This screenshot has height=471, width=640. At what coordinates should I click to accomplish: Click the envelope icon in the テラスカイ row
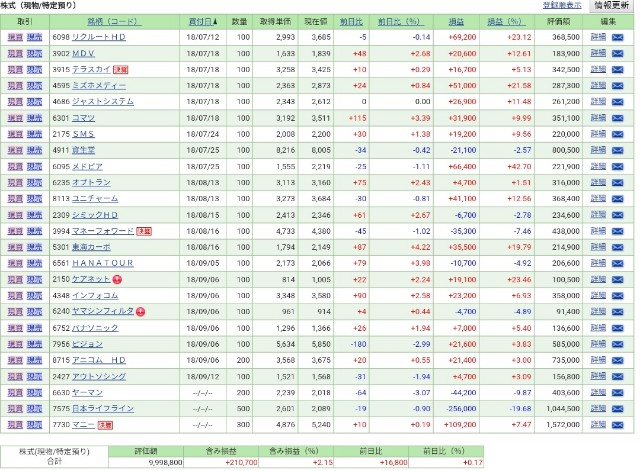coord(617,70)
